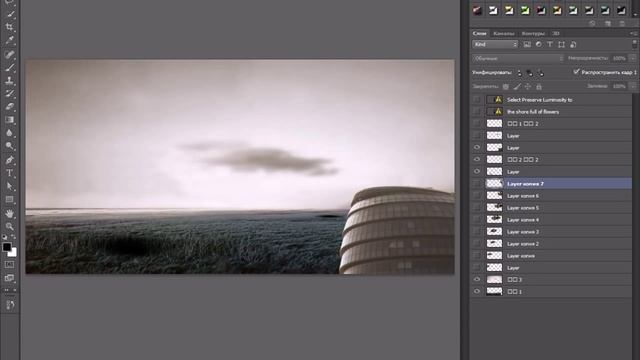Show the Layer копия 5 layer
The width and height of the screenshot is (640, 360).
(x=477, y=208)
